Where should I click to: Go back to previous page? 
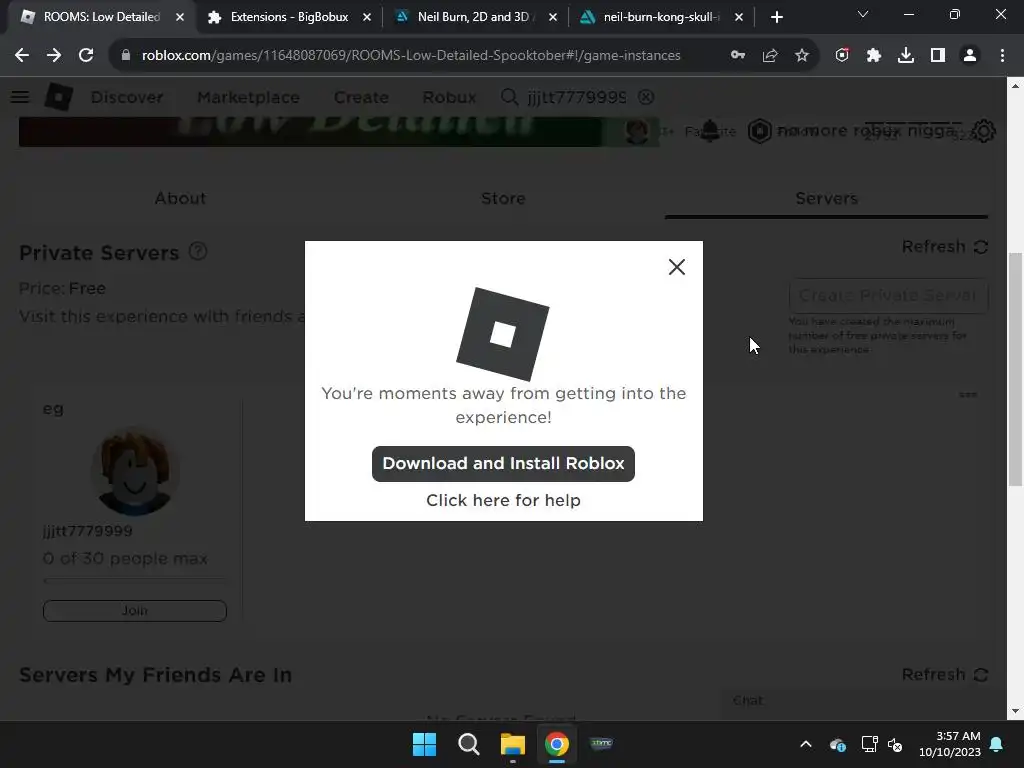22,56
